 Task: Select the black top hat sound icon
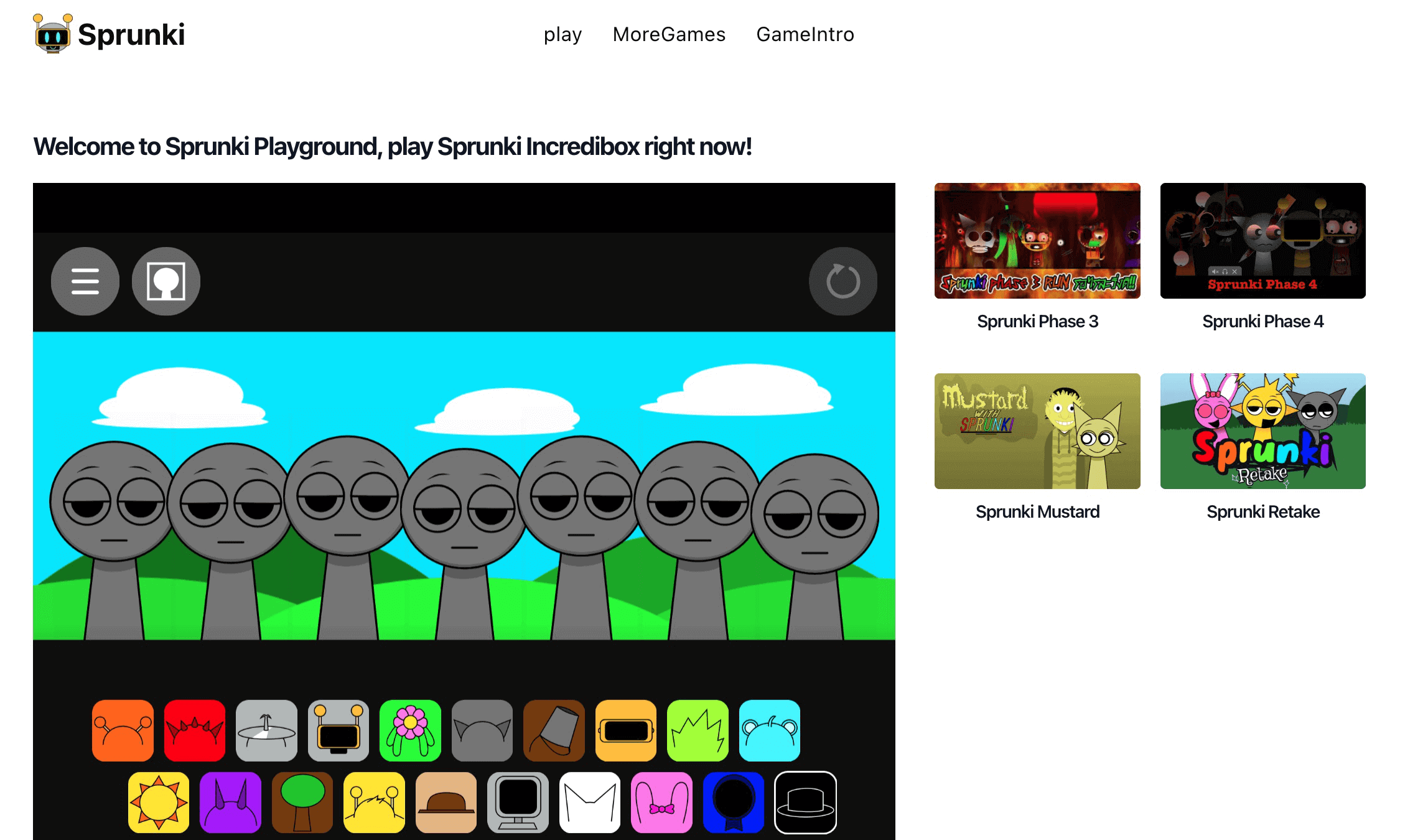point(806,801)
